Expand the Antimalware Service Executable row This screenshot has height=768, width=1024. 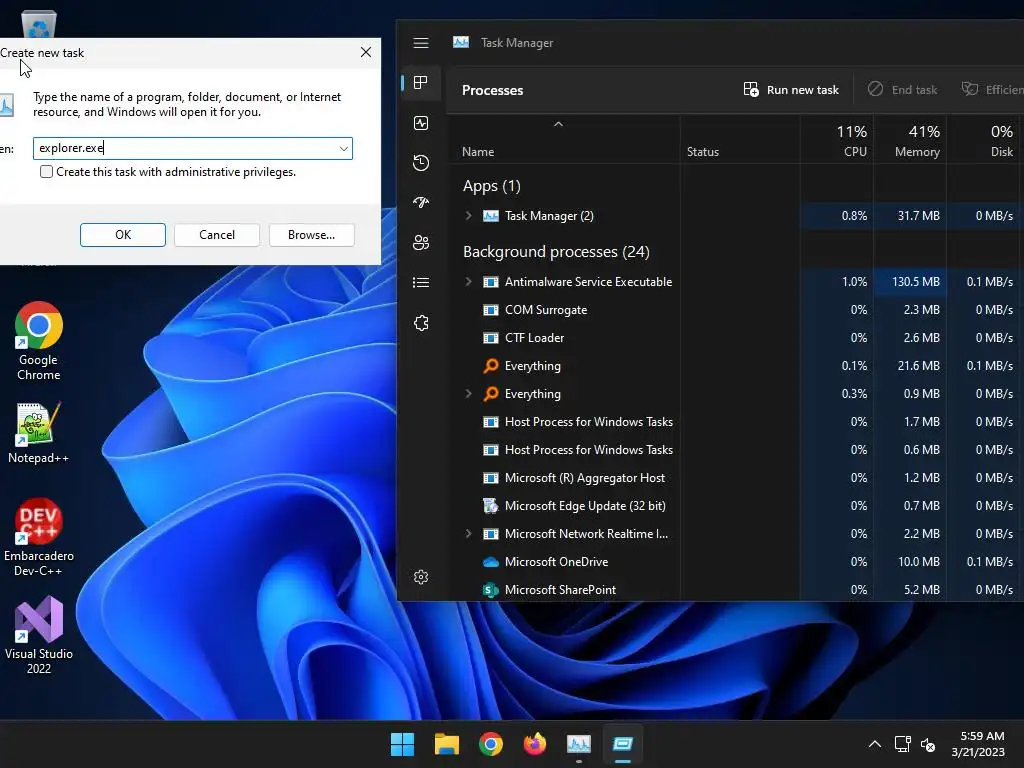pos(468,281)
